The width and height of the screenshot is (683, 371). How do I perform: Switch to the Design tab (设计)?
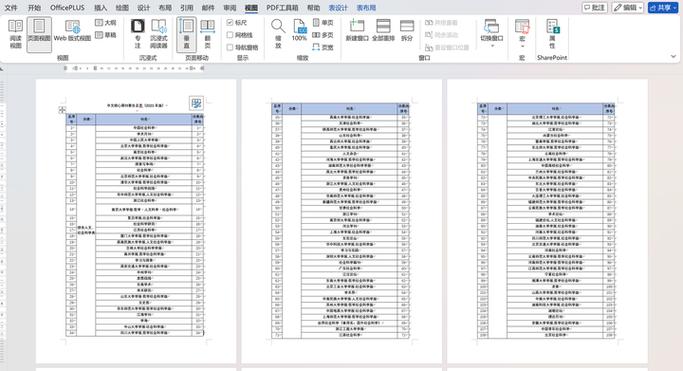[143, 8]
